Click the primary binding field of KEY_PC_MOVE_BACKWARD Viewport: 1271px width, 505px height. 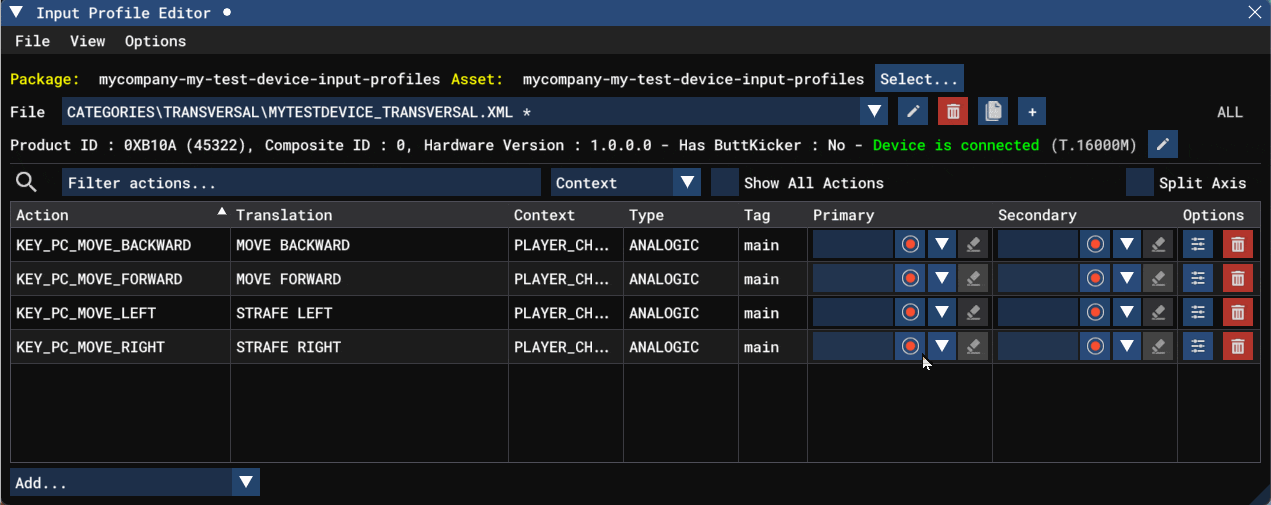click(852, 245)
